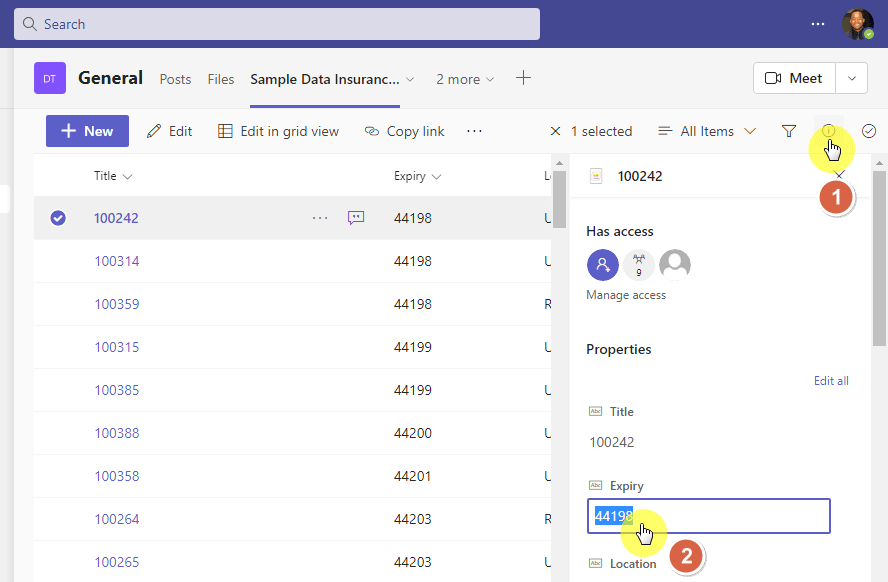Viewport: 888px width, 582px height.
Task: Open item 100359
Action: tap(117, 304)
